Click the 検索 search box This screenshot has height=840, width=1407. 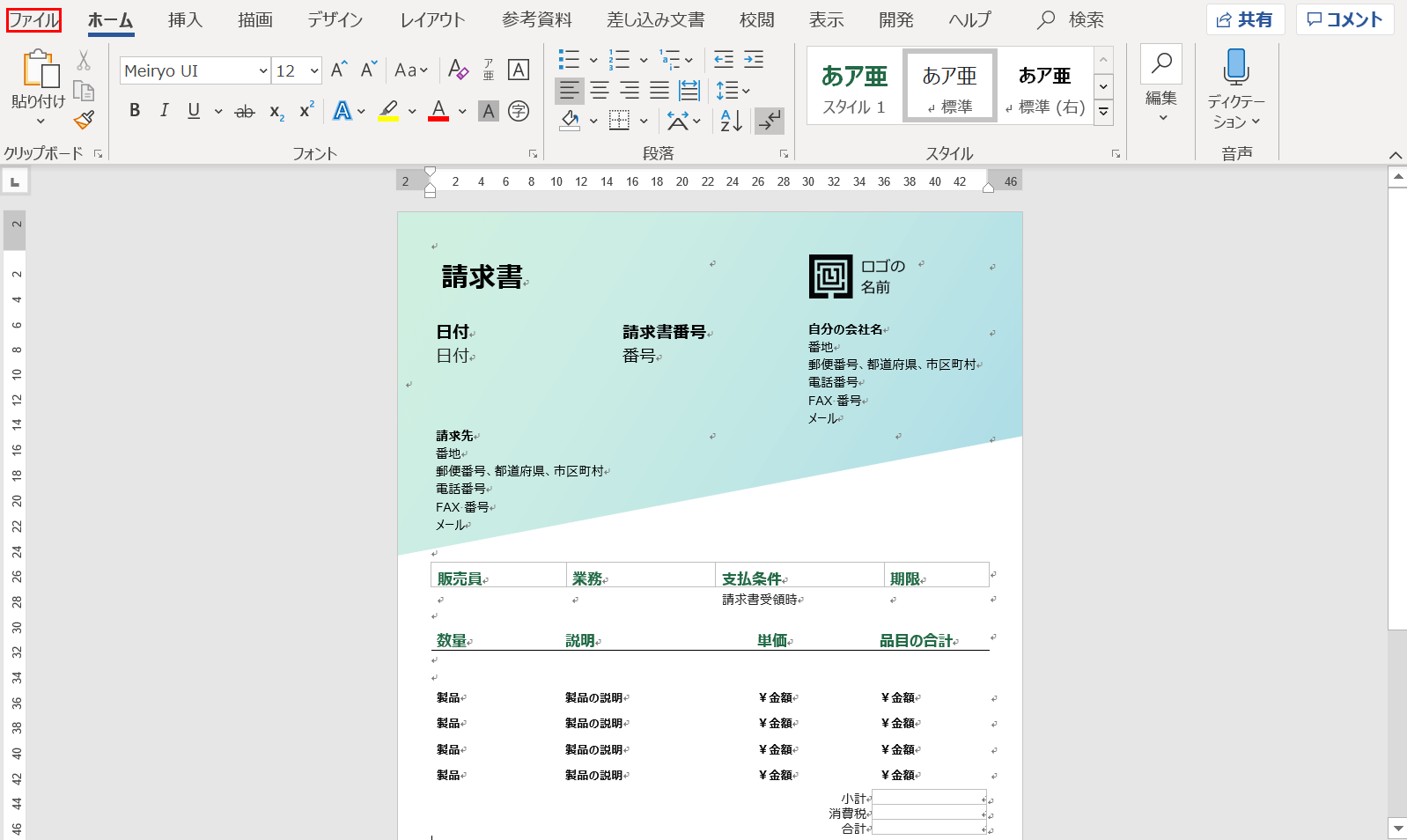pos(1071,19)
